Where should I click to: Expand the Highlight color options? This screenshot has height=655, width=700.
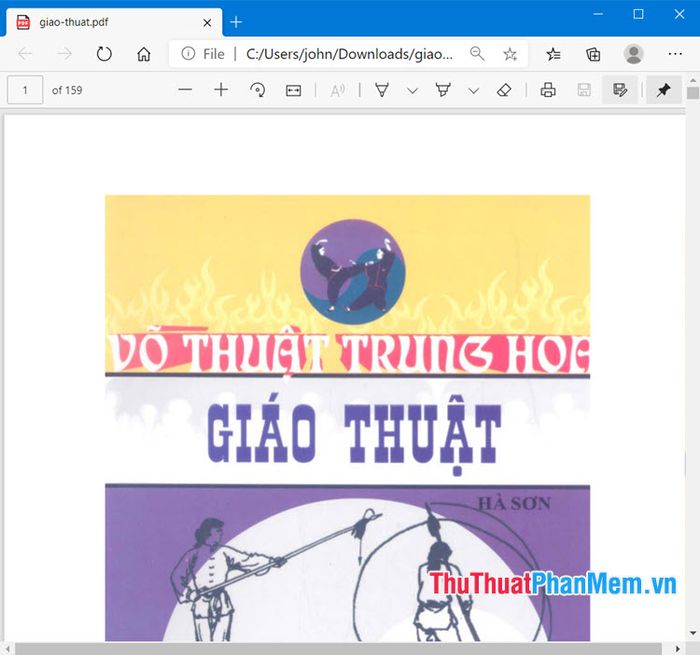click(x=474, y=91)
